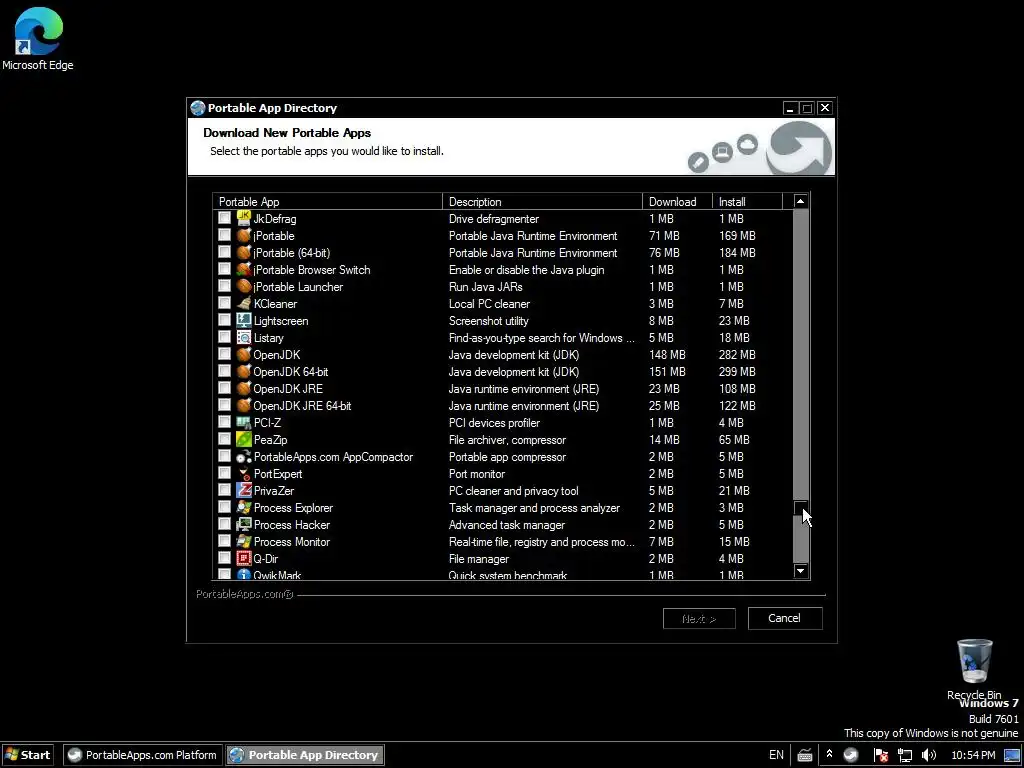
Task: Click the Show desktop button
Action: pos(1012,755)
